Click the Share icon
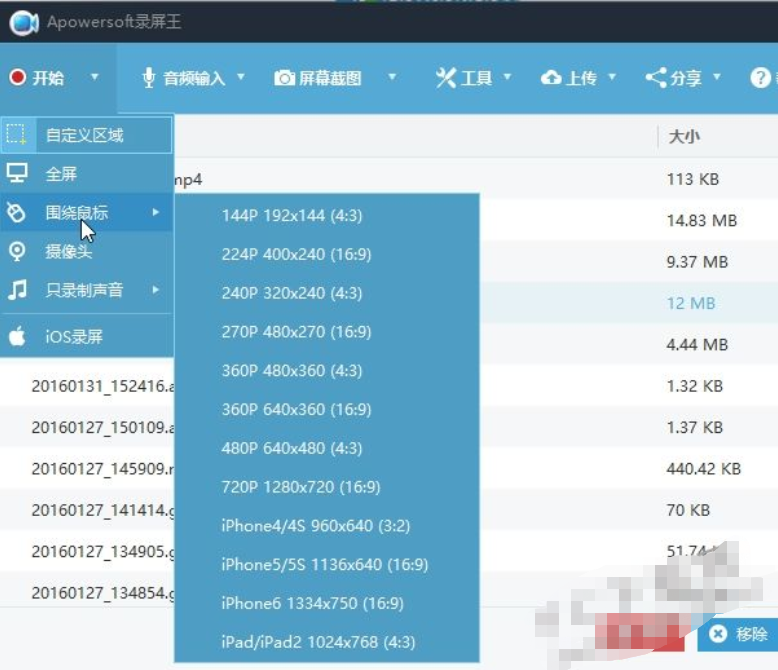 [656, 78]
